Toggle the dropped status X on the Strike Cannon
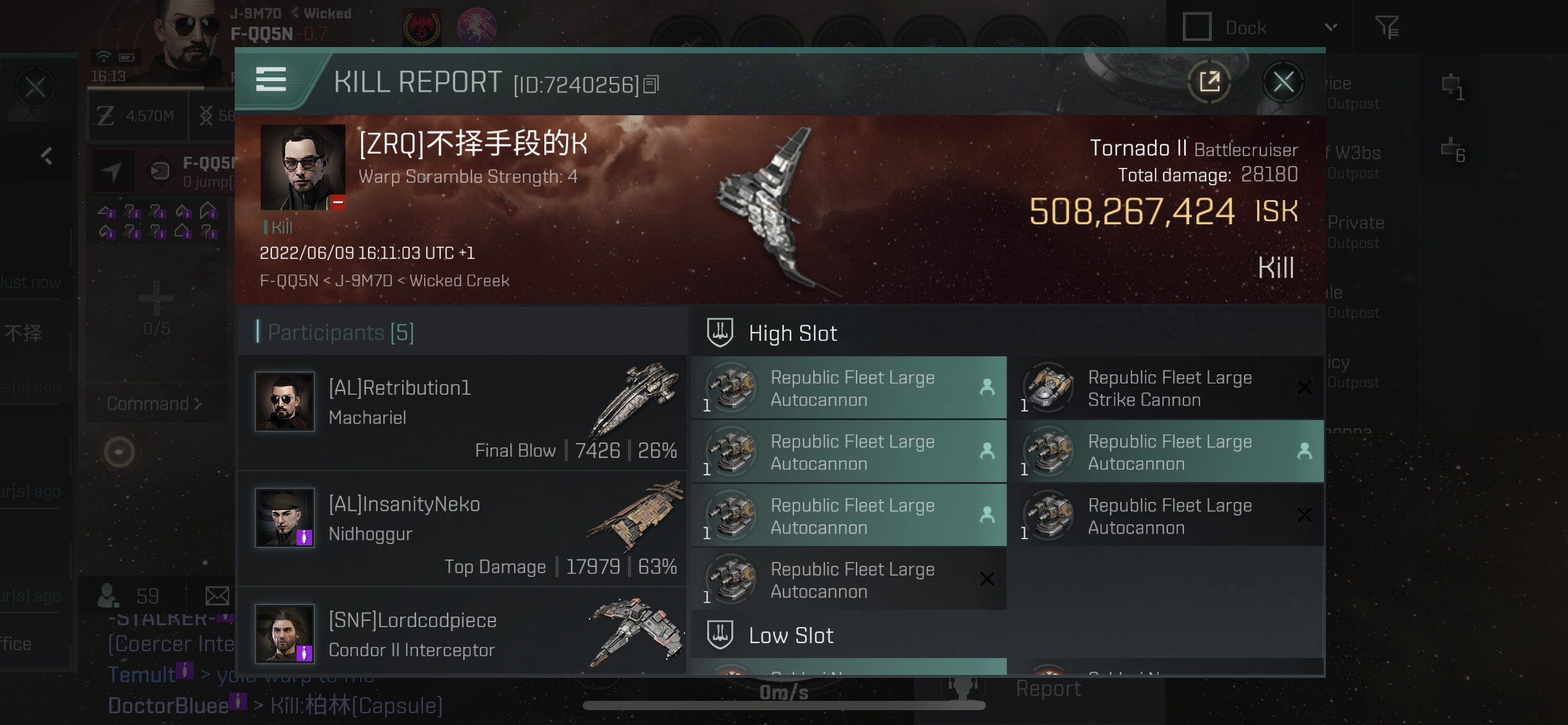 (x=1304, y=387)
